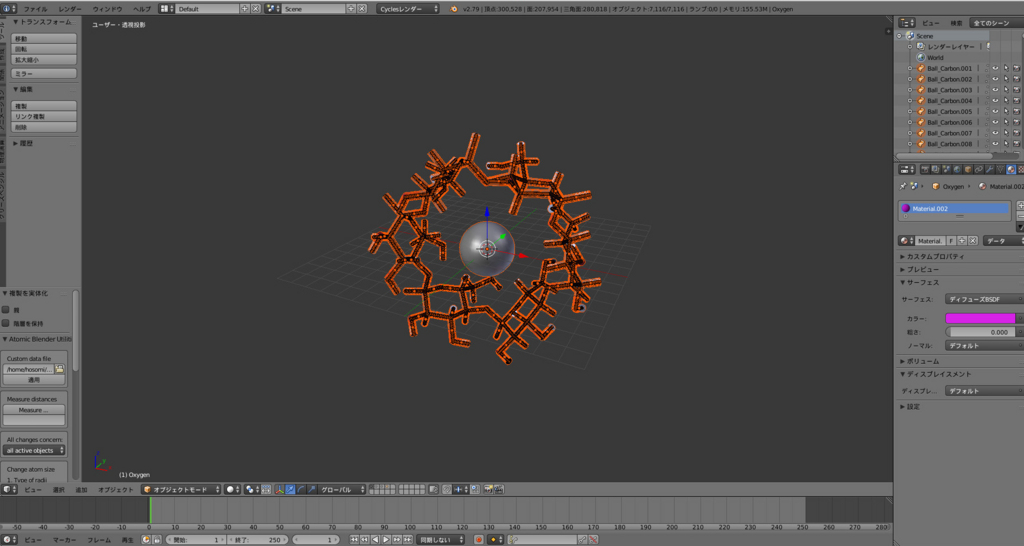Expand Ball_Carbon.002 in the outliner

tap(910, 79)
